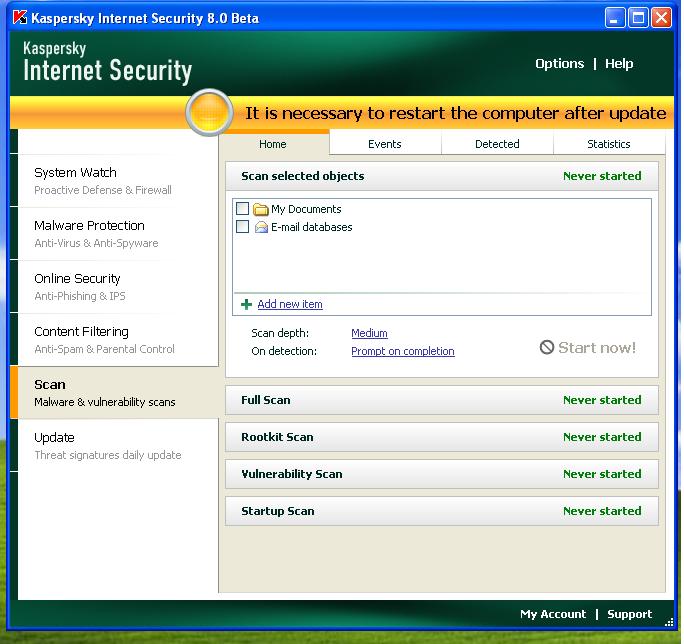Click Never started status for Vulnerability Scan
Viewport: 684px width, 644px height.
602,474
